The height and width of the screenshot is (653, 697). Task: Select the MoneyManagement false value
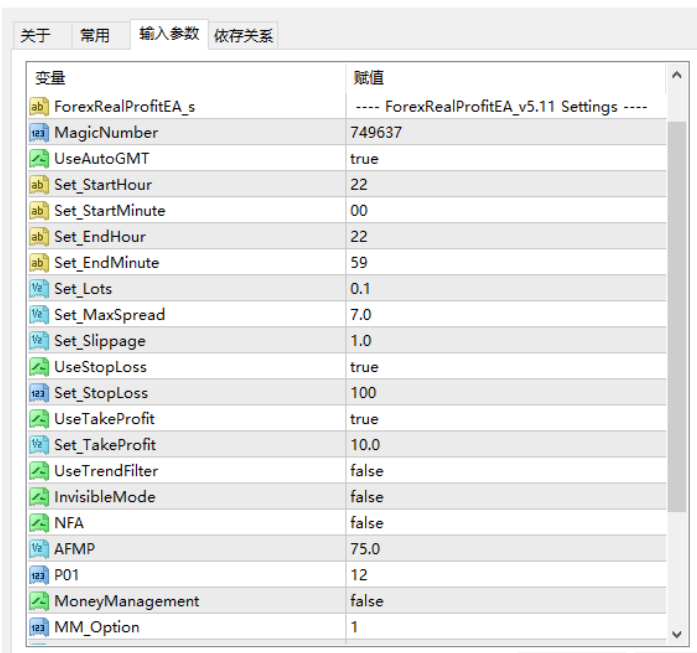click(367, 601)
